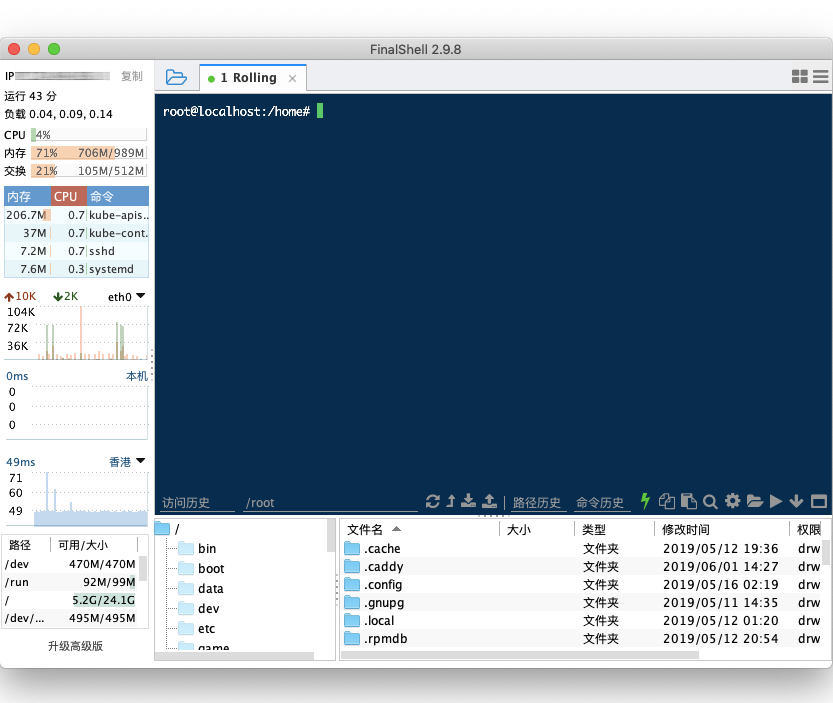Viewport: 833px width, 703px height.
Task: Sort processes by 命令 column
Action: (117, 197)
